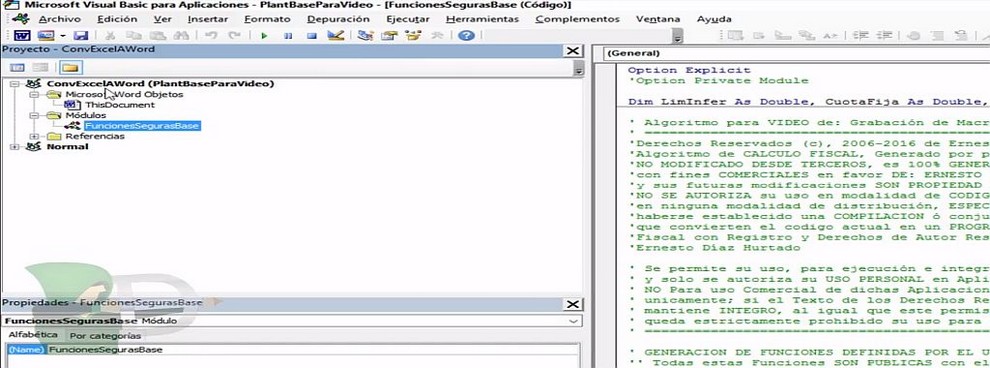
Task: Click the Complete Word icon
Action: (830, 36)
